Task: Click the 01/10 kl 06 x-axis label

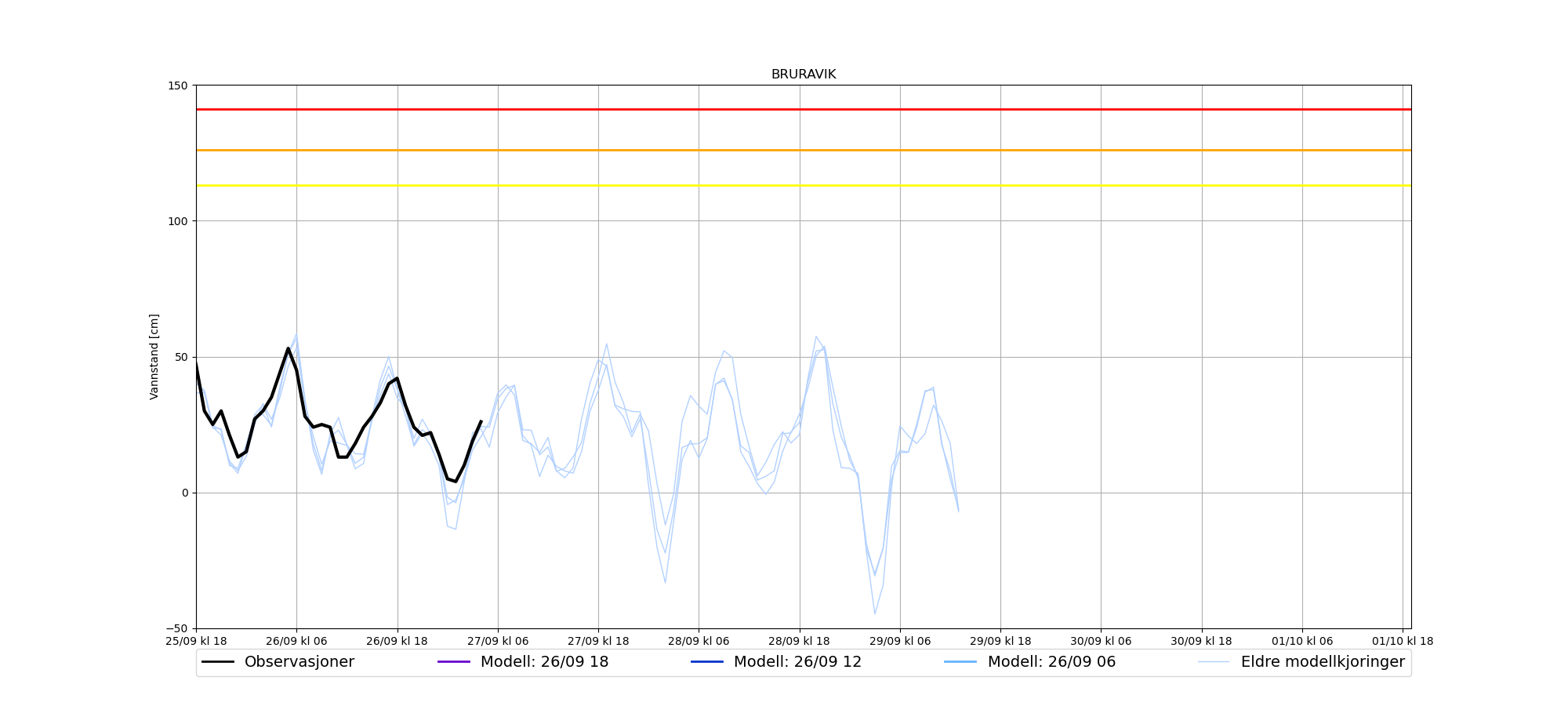Action: pyautogui.click(x=1302, y=641)
